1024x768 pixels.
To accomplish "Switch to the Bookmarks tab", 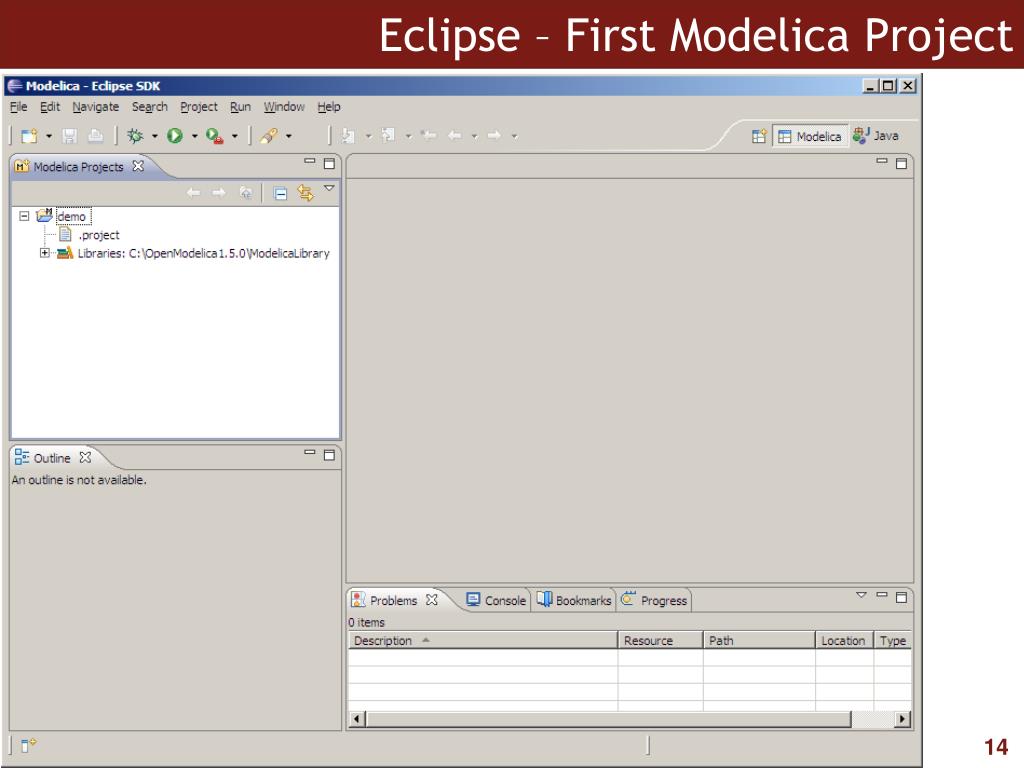I will tap(574, 600).
